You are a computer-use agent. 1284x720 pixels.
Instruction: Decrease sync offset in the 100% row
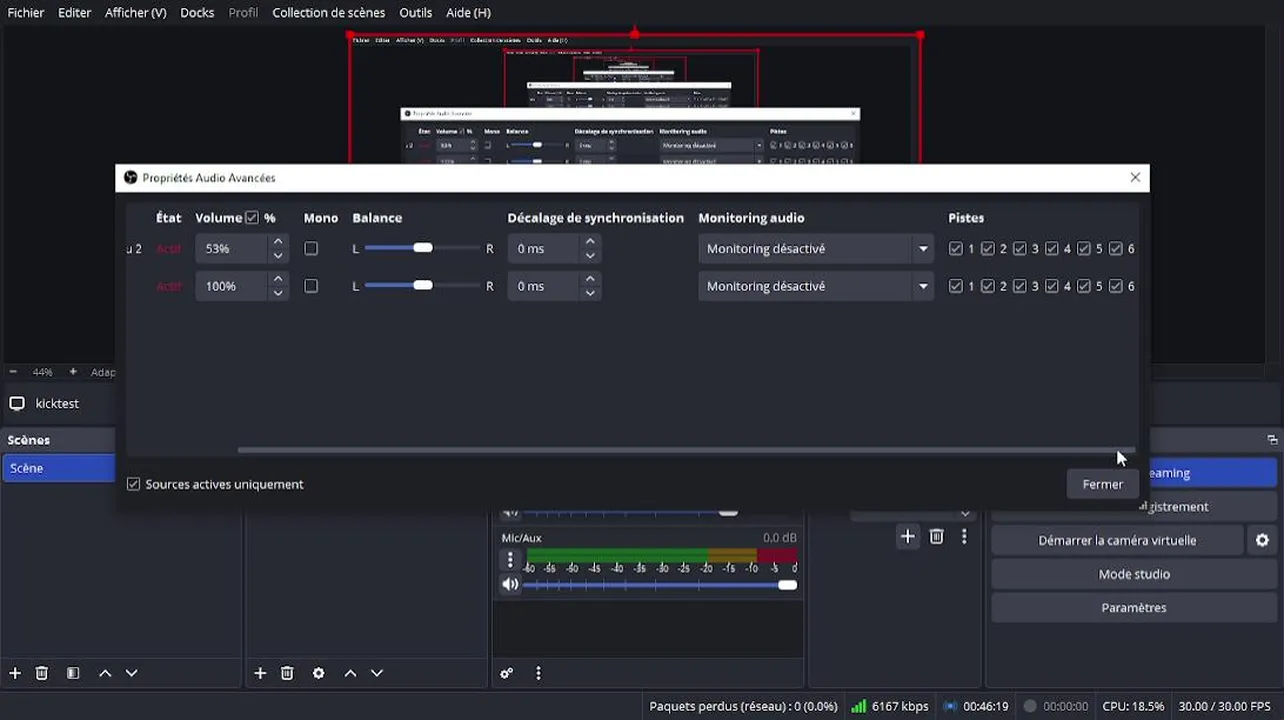coord(590,293)
